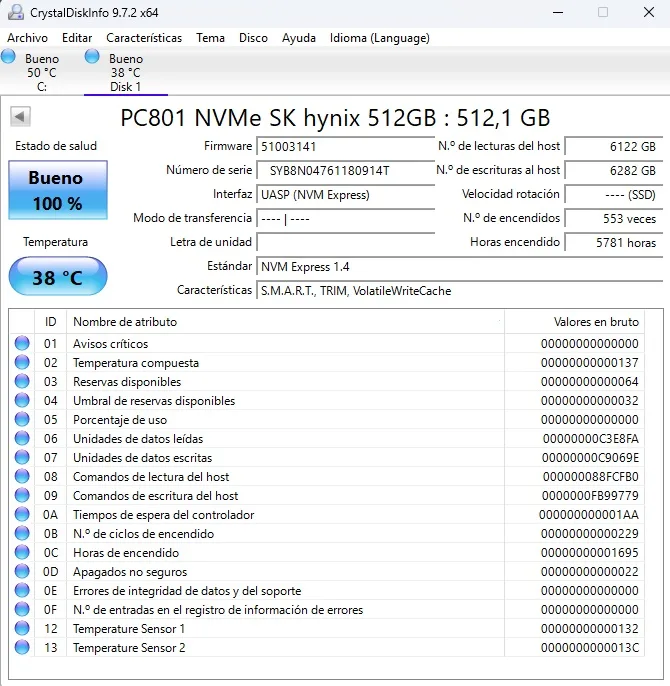This screenshot has height=686, width=670.
Task: Click the C: drive blue status orb
Action: coord(8,57)
